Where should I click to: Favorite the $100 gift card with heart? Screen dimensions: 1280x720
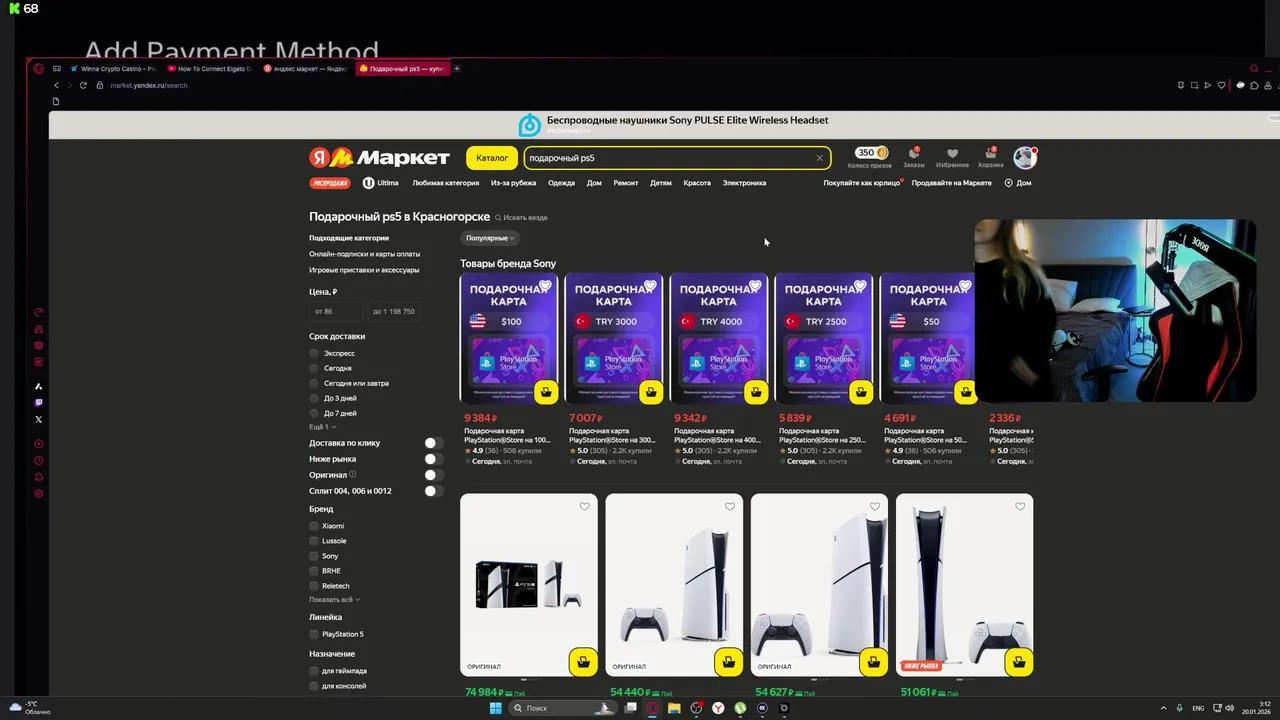point(545,286)
